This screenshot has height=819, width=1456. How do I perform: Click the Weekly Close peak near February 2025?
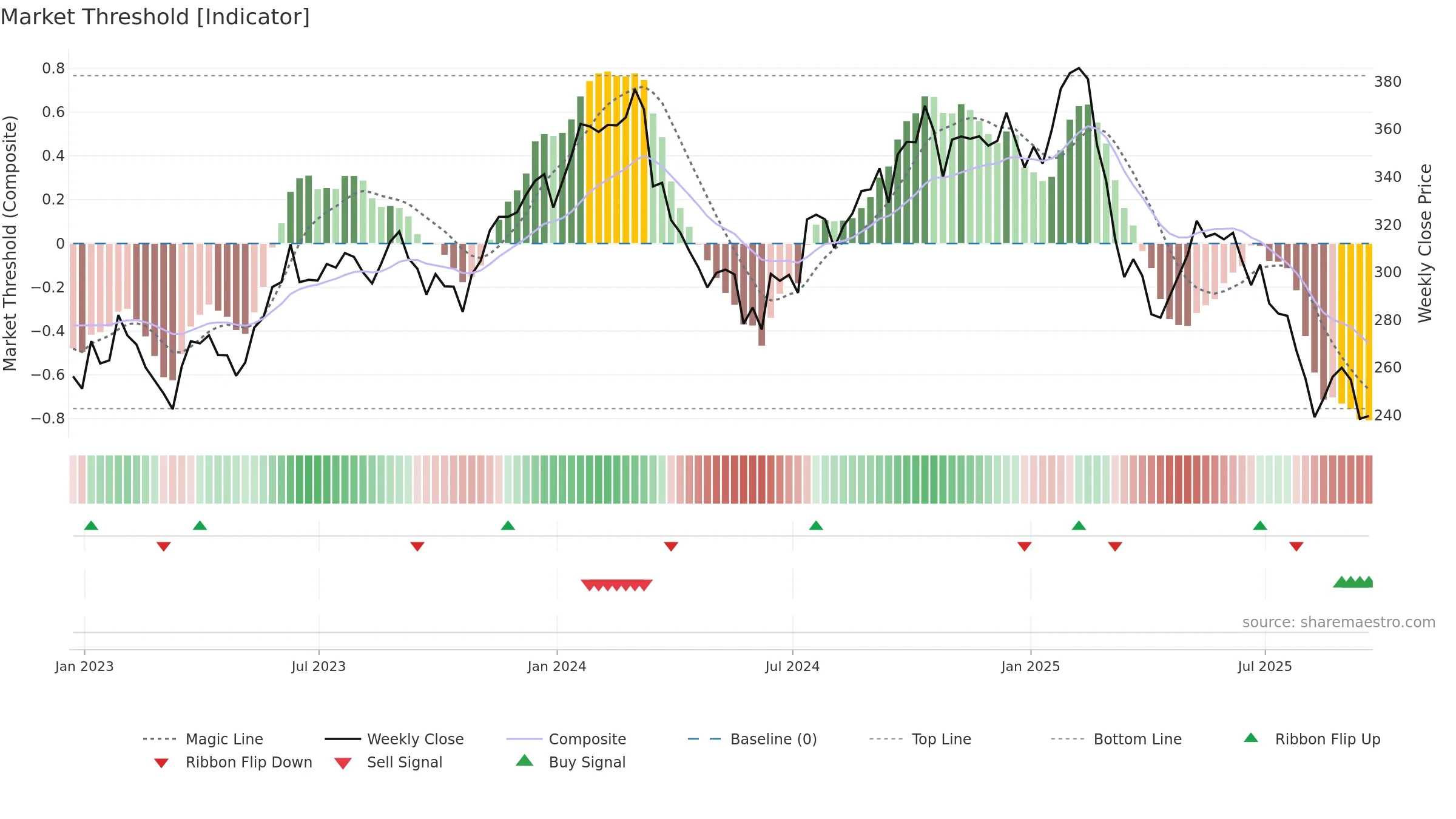pyautogui.click(x=1079, y=69)
